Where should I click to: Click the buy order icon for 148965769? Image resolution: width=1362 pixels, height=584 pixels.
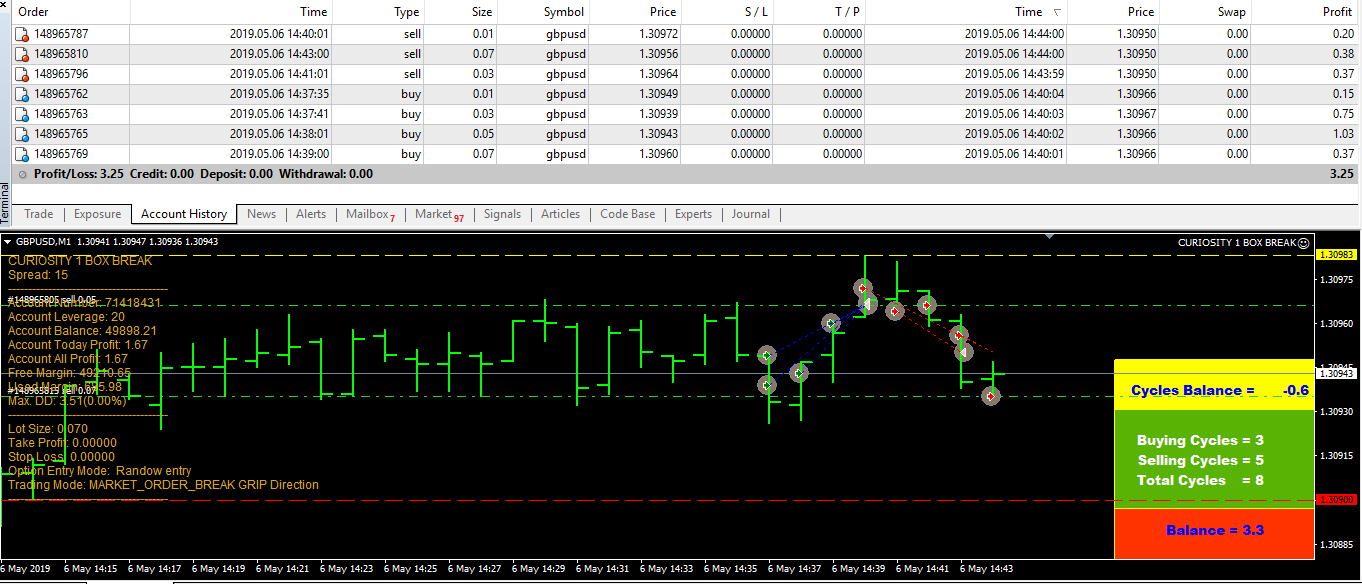click(22, 154)
